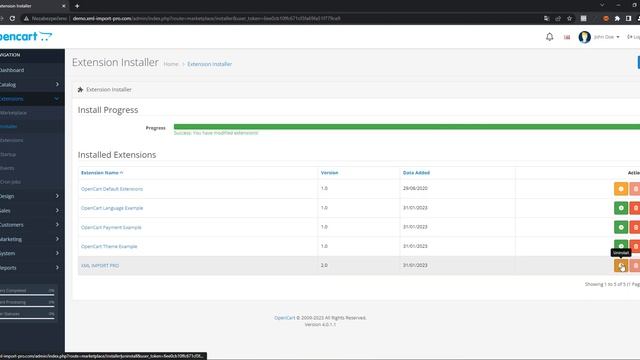Screen dimensions: 640x360
Task: Click the orange extension icon in browser toolbar
Action: click(x=606, y=18)
